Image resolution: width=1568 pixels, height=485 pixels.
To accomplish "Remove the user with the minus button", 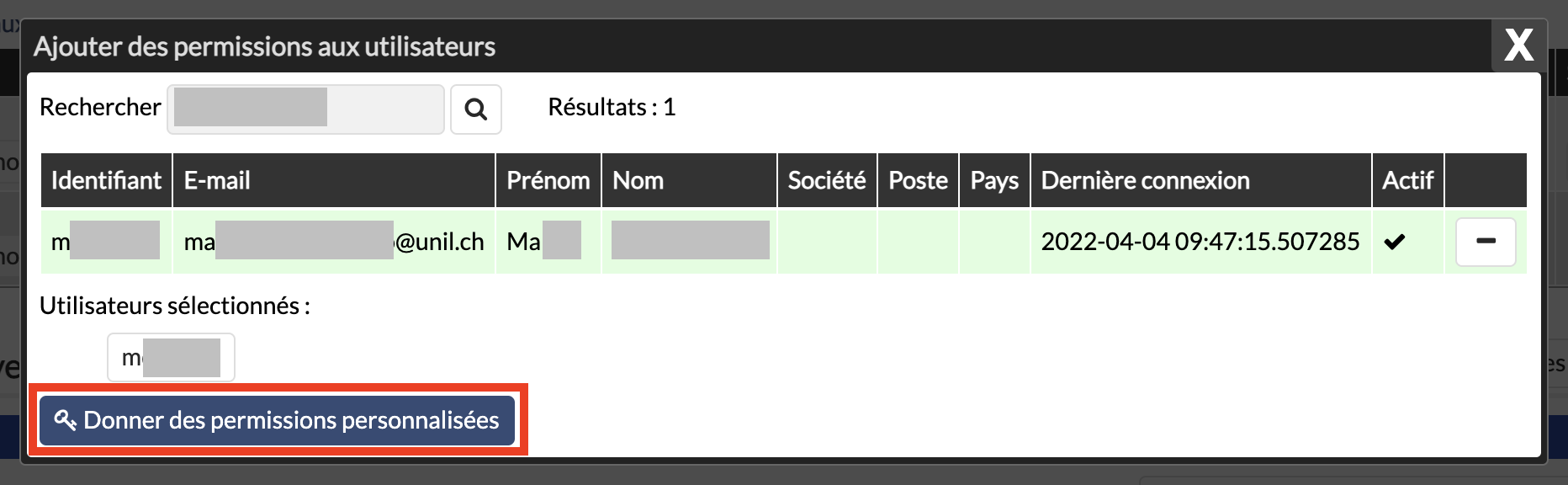I will (x=1486, y=242).
